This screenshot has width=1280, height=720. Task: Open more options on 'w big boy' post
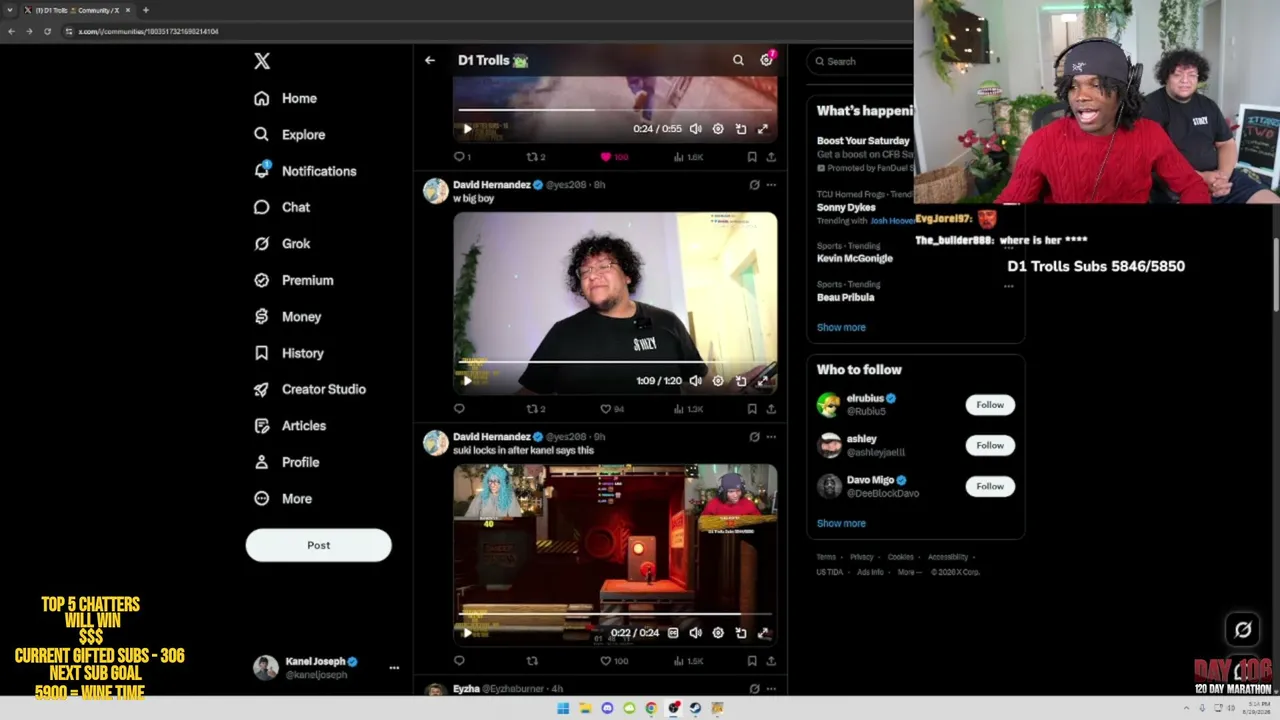(x=771, y=185)
